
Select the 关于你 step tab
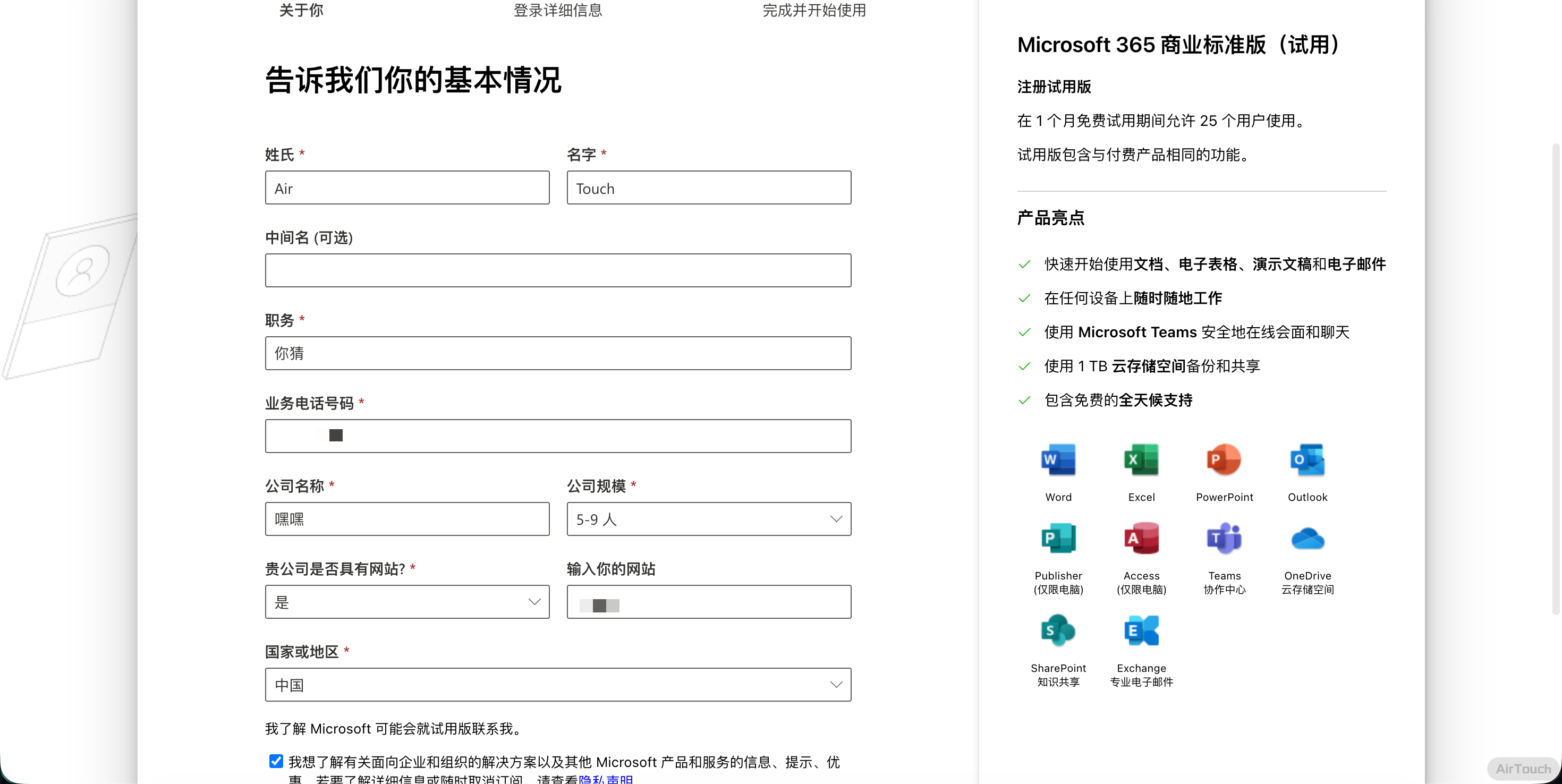pyautogui.click(x=301, y=10)
